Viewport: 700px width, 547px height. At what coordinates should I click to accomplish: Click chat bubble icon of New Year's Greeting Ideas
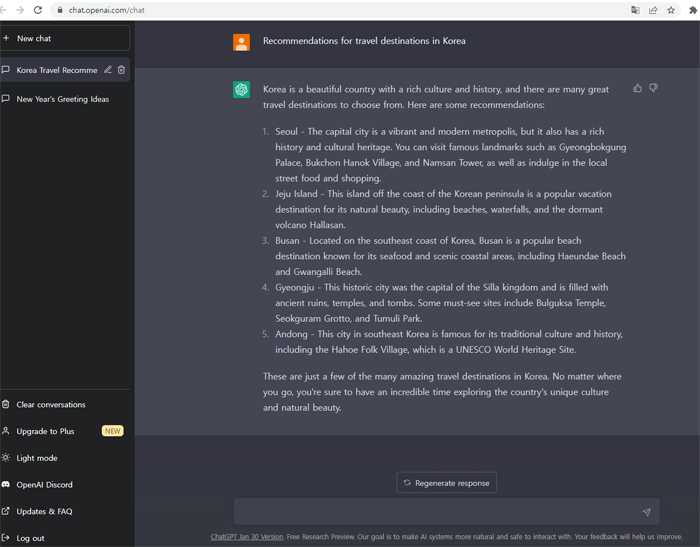click(6, 99)
